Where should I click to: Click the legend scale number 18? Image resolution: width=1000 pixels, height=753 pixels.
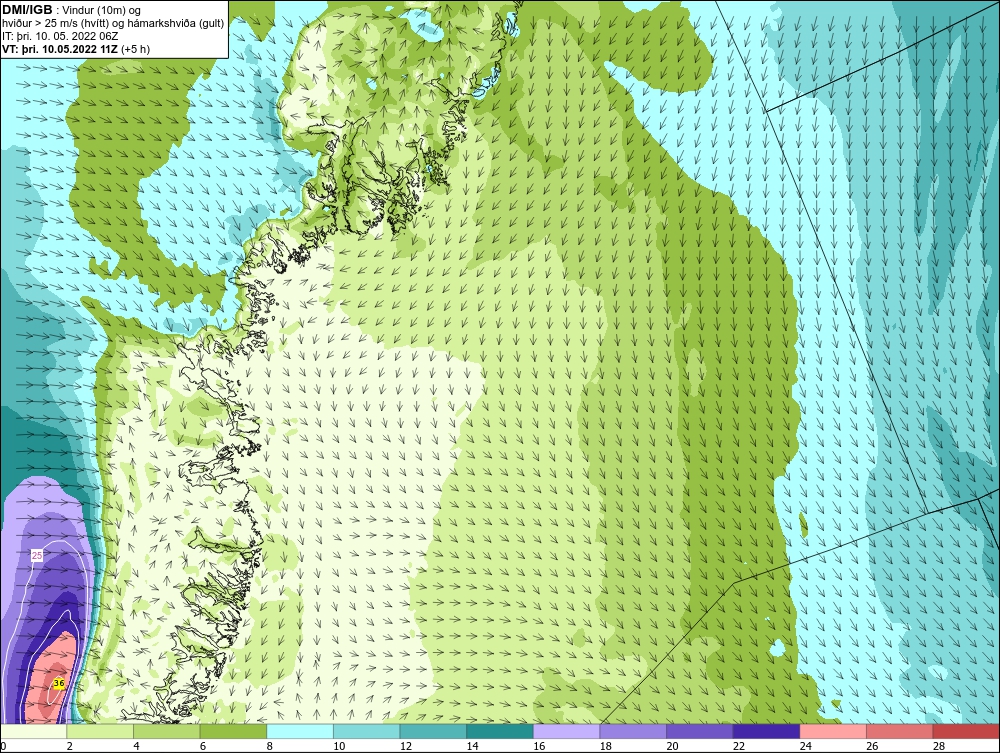pos(605,746)
